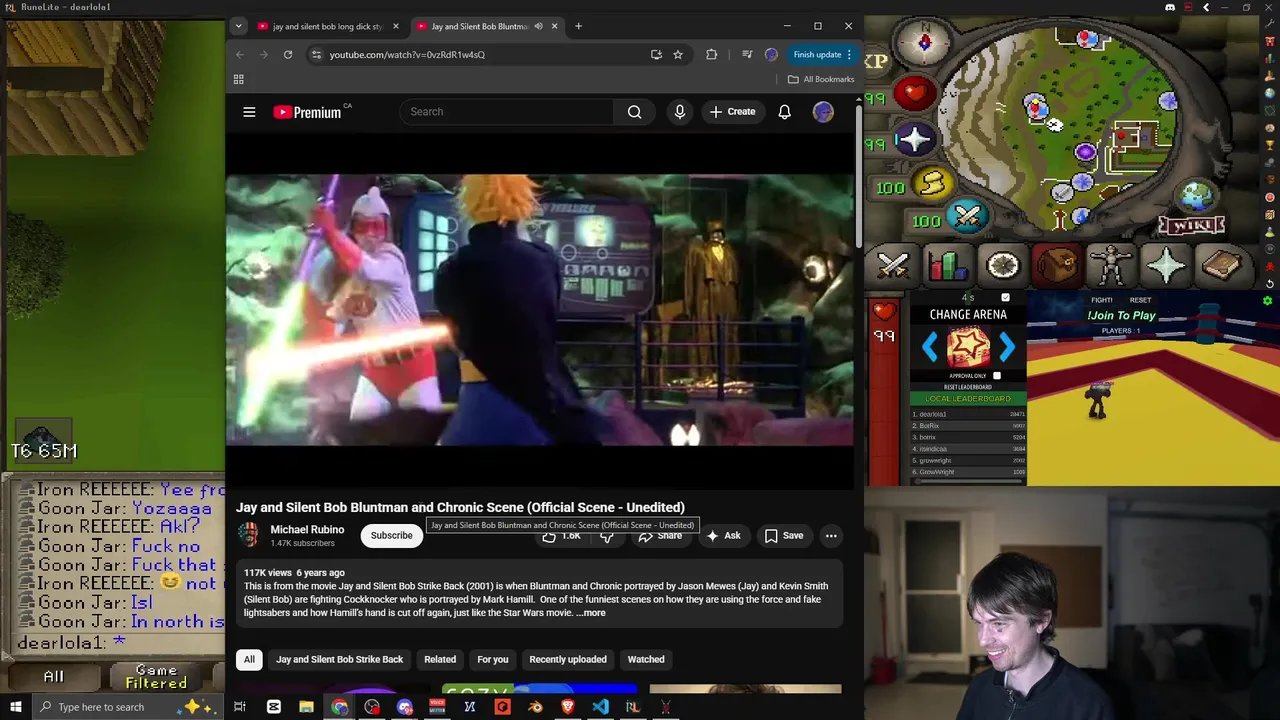Open the RuneLite worn equipment tab
1280x720 pixels.
coord(1111,265)
